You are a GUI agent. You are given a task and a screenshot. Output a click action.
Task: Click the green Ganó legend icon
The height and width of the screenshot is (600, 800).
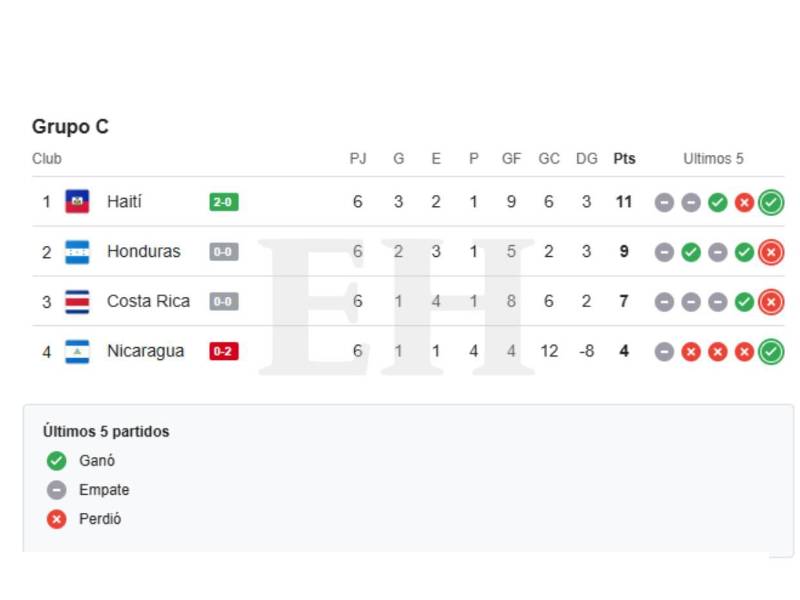[x=57, y=461]
